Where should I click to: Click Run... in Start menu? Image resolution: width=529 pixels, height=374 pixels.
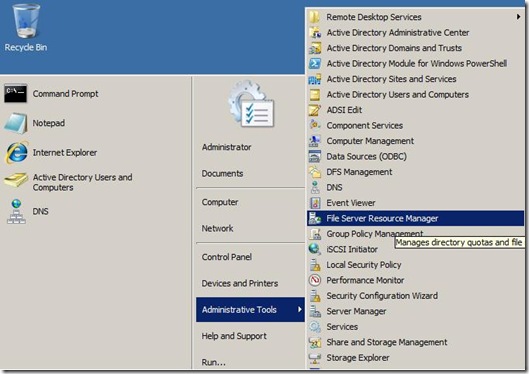[x=214, y=363]
